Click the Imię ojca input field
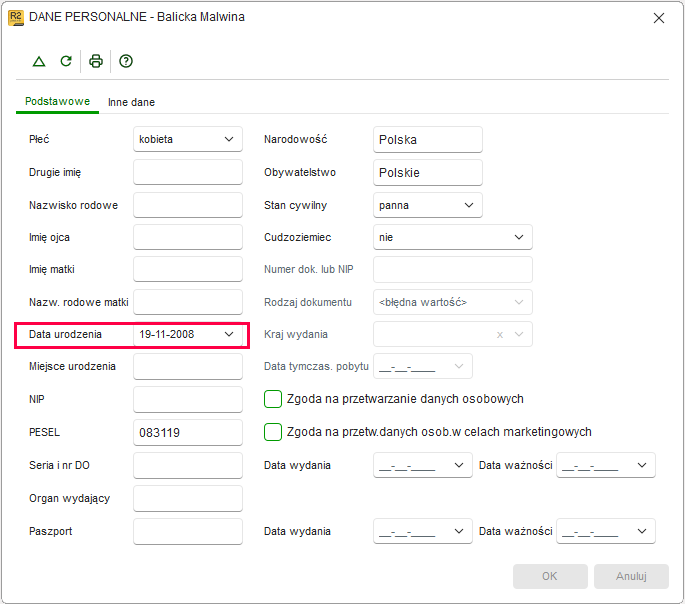The height and width of the screenshot is (604, 685). coord(188,237)
